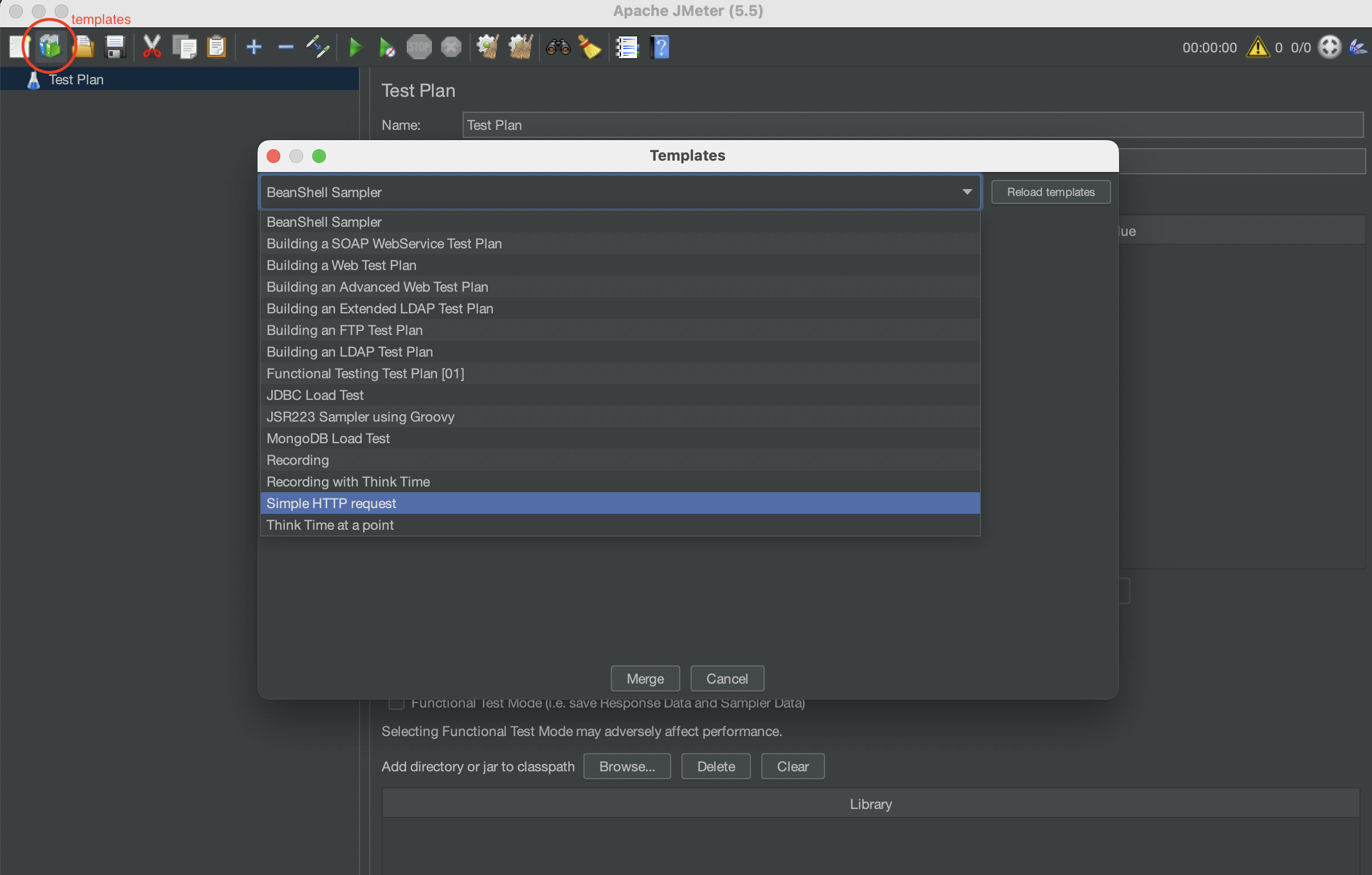Select Think Time at a point

tap(620, 525)
